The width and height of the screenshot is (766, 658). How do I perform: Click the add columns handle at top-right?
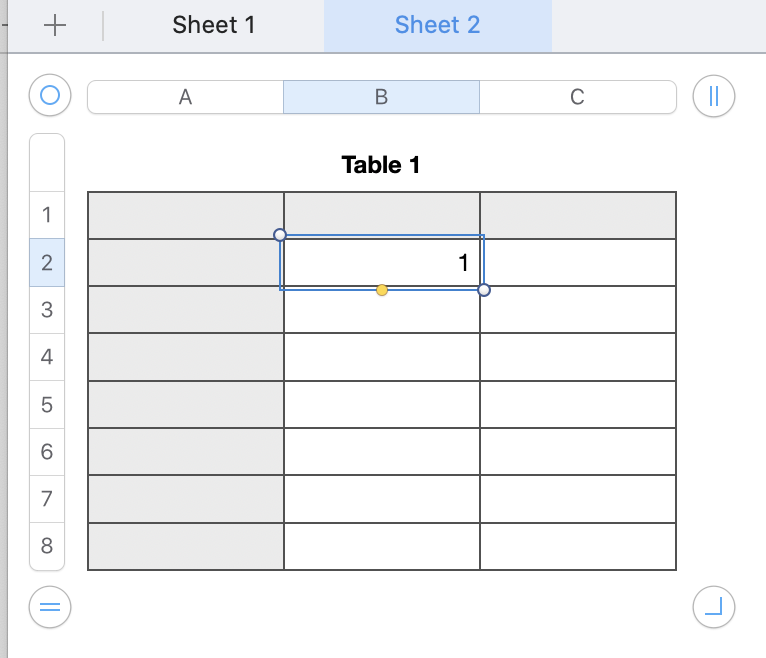[x=713, y=96]
